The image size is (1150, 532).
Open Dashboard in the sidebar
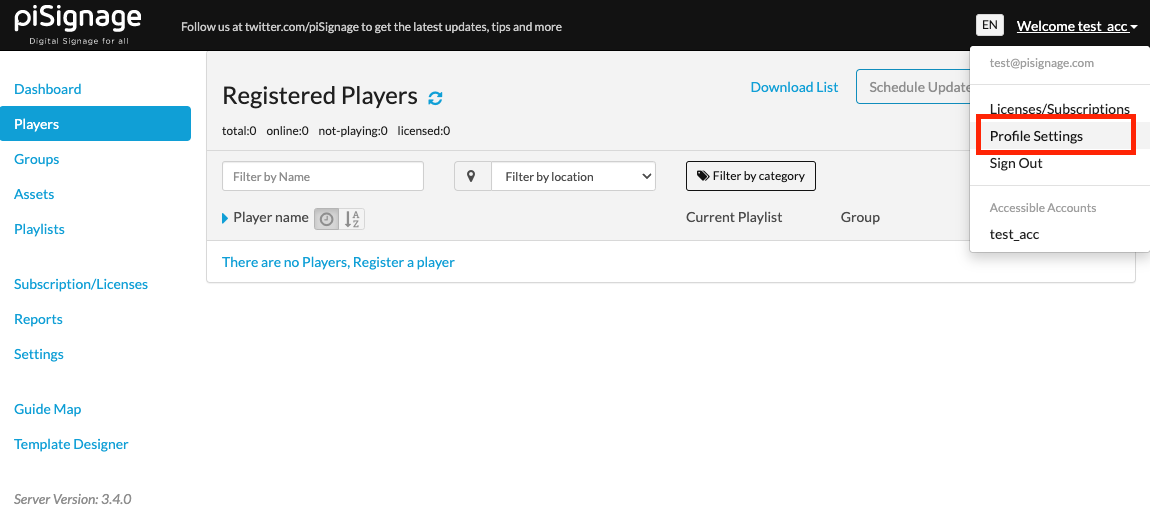click(x=48, y=89)
